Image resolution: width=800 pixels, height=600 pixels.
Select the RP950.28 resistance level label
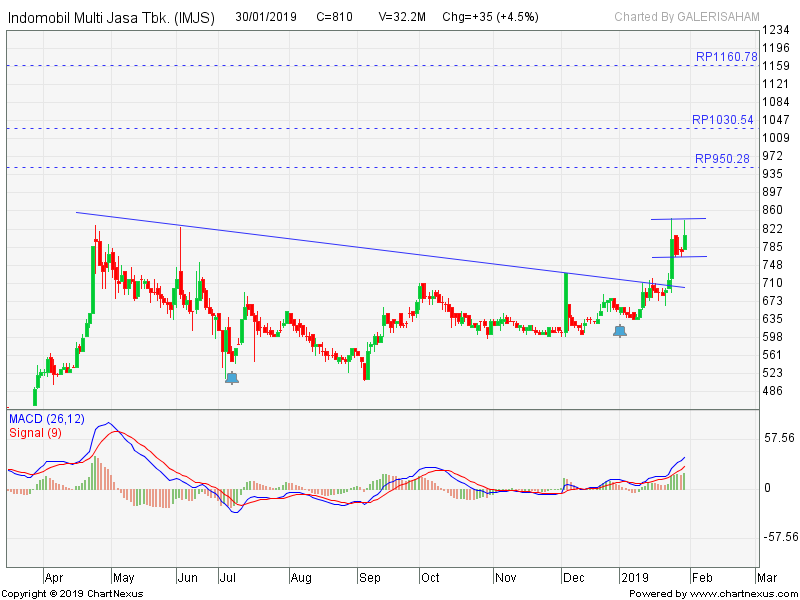tap(722, 159)
